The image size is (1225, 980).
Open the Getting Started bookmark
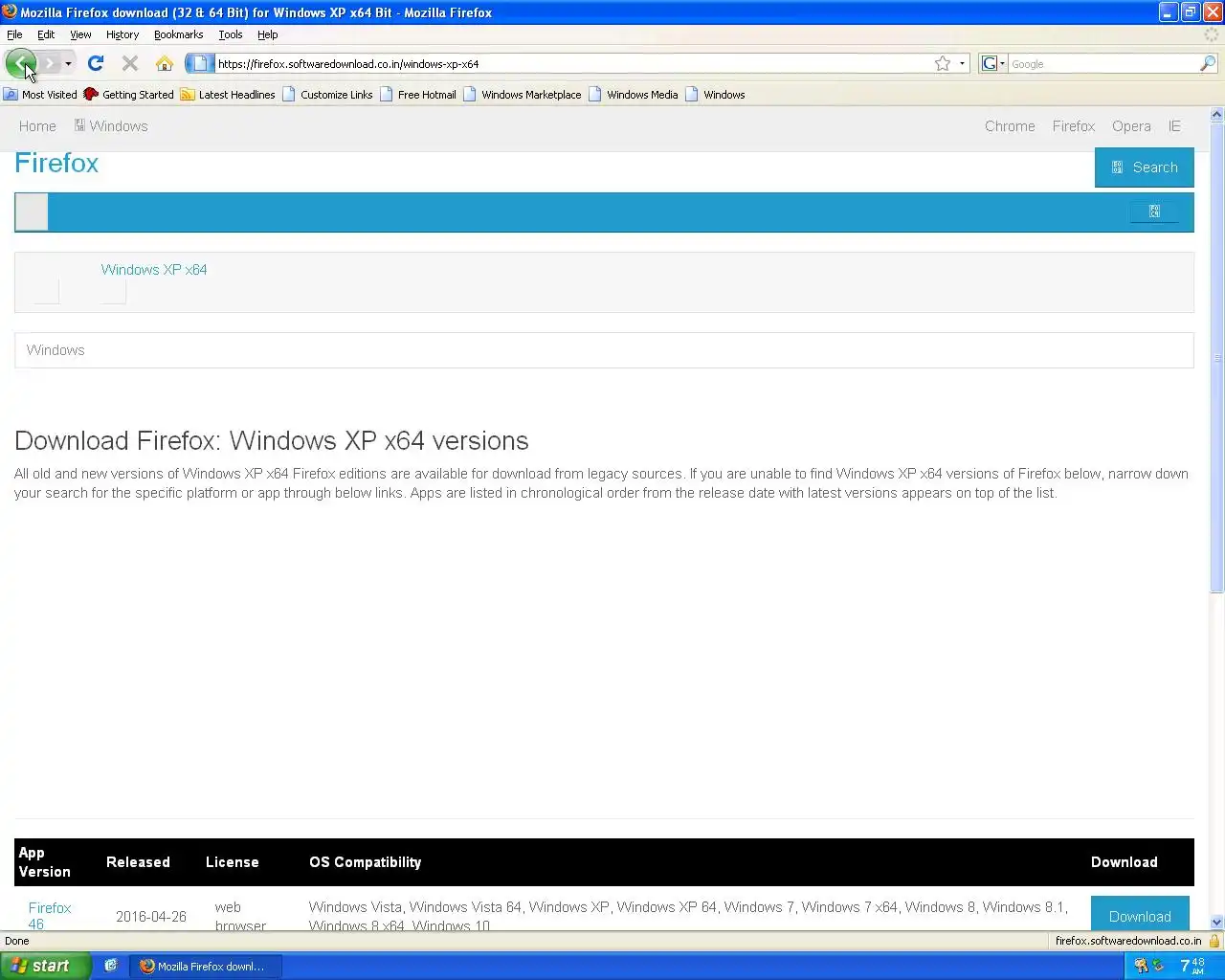128,95
